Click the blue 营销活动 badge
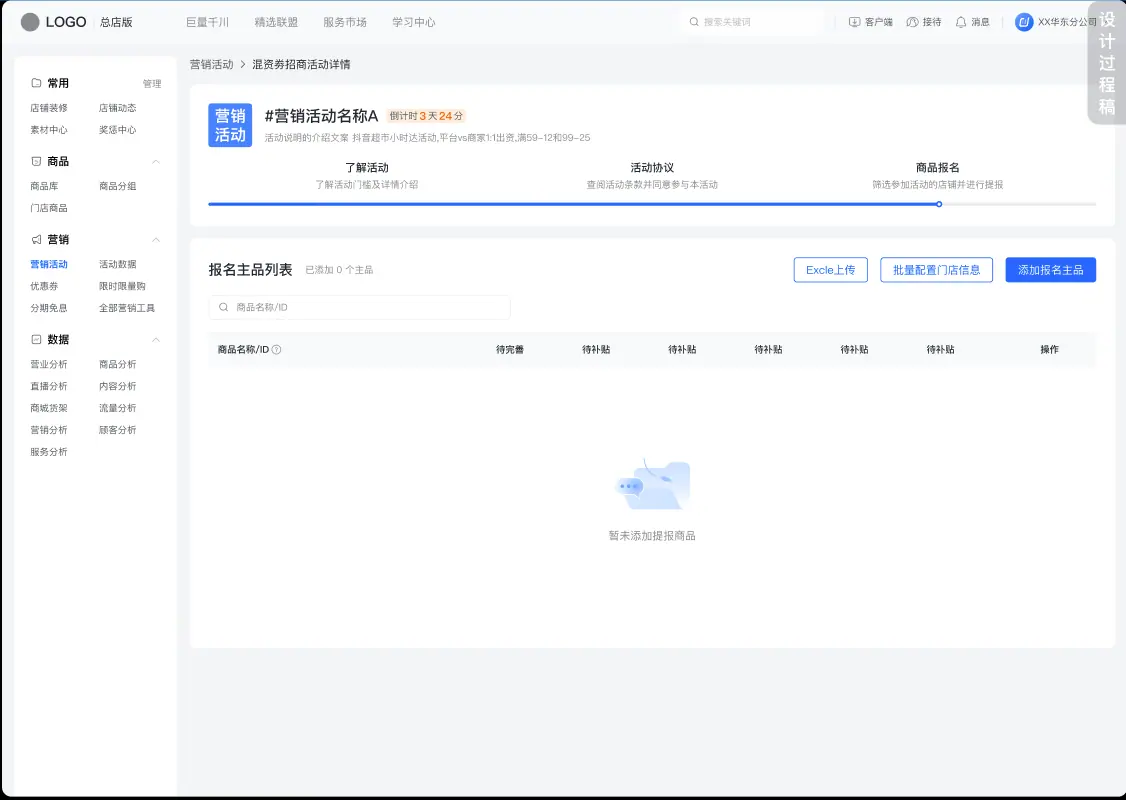1126x800 pixels. click(230, 125)
